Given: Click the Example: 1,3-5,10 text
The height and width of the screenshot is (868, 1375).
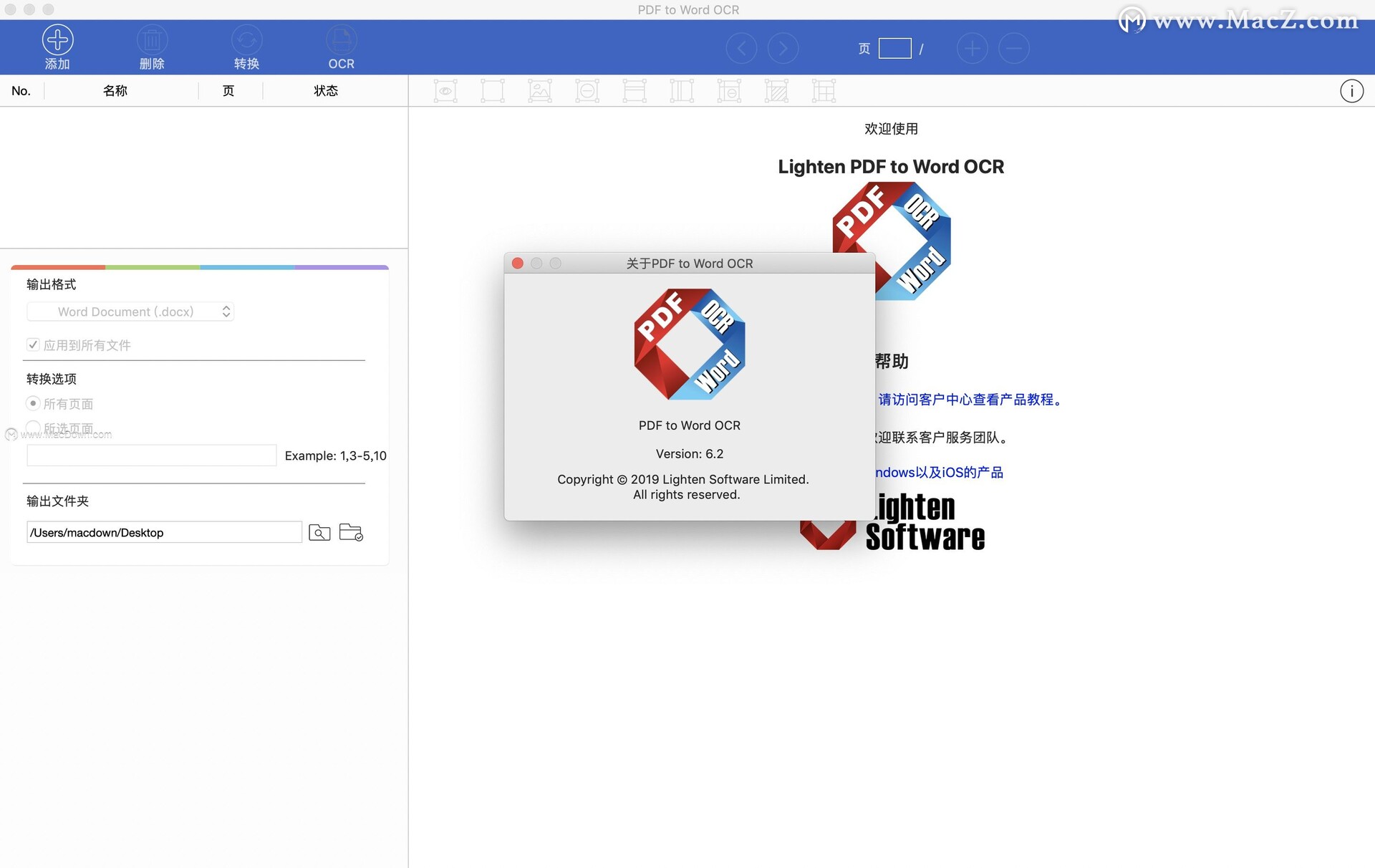Looking at the screenshot, I should (336, 455).
